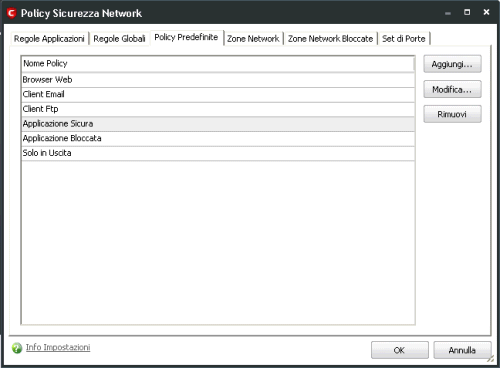Open the Zone Network tab

tap(253, 39)
